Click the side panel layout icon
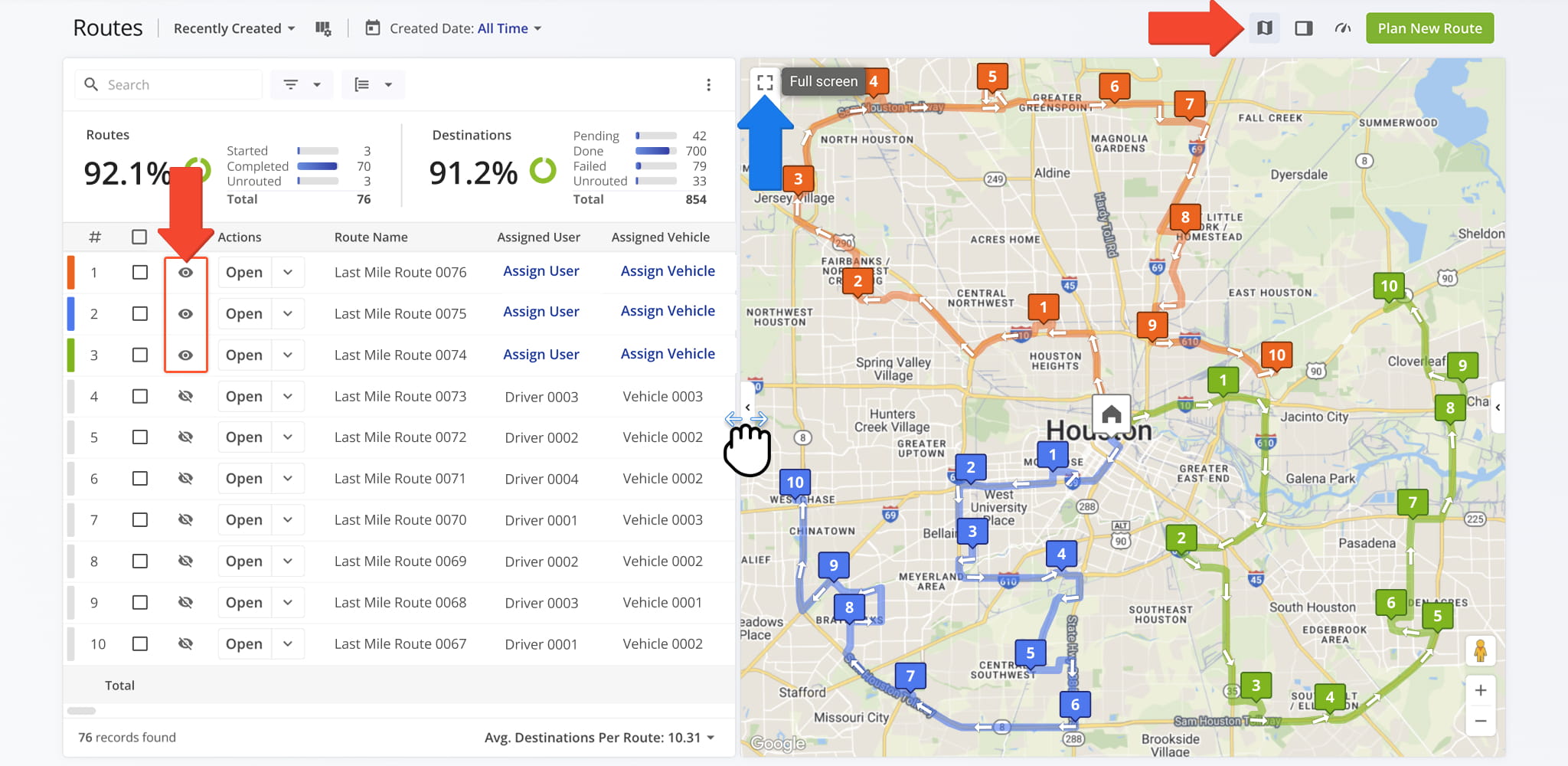Image resolution: width=1568 pixels, height=766 pixels. coord(1303,28)
